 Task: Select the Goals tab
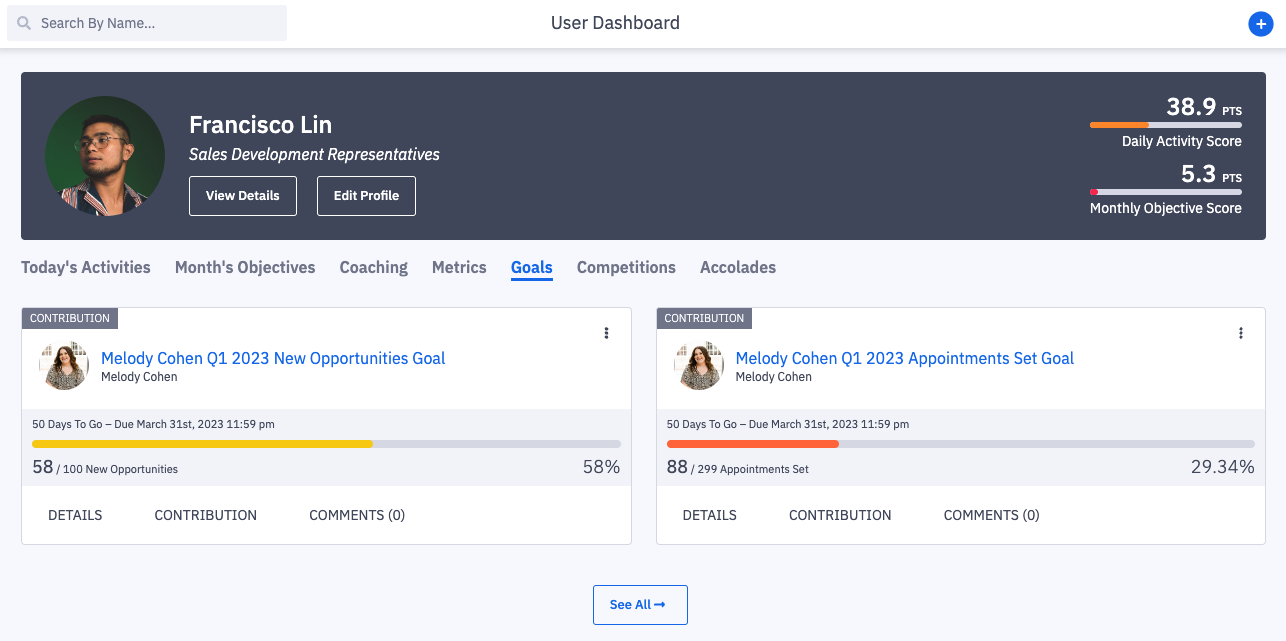(532, 267)
